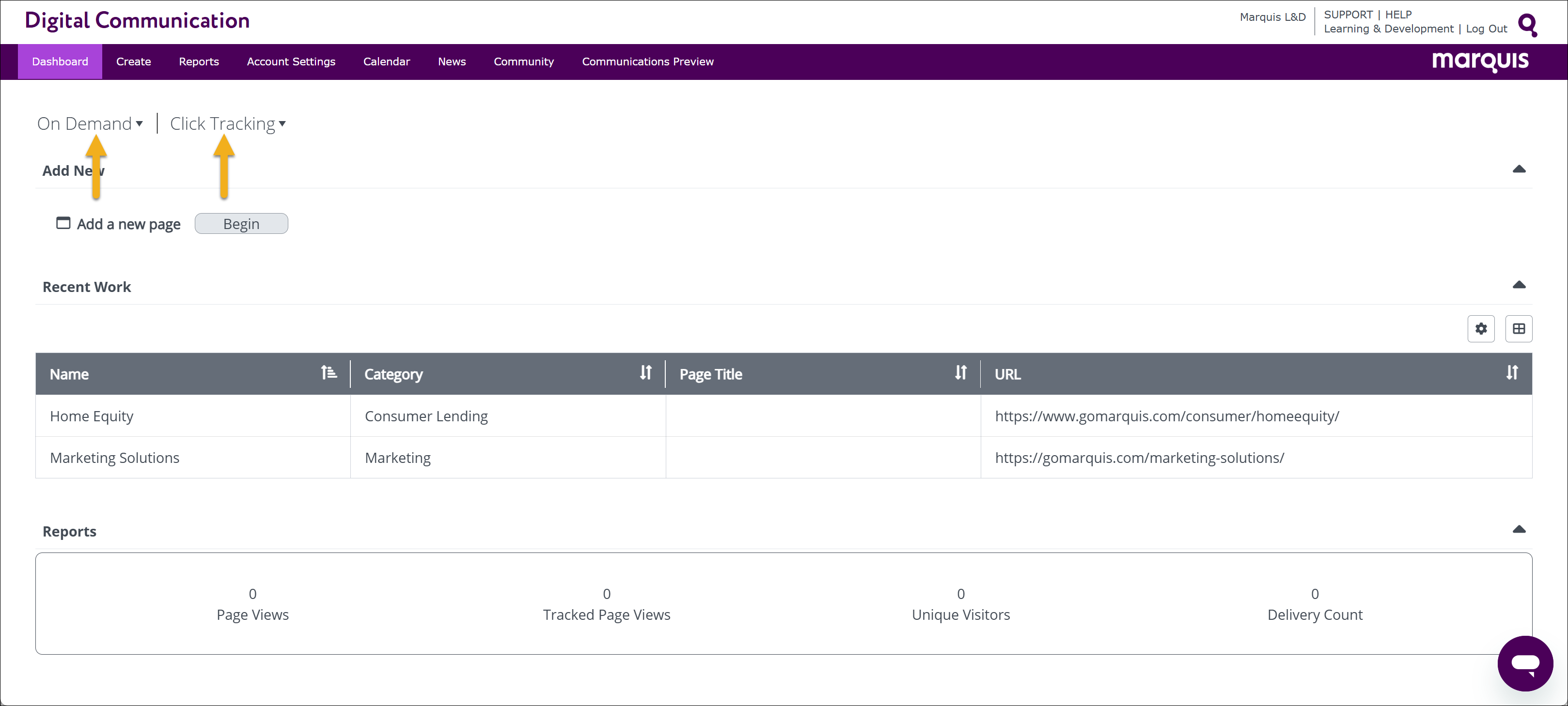Viewport: 1568px width, 706px height.
Task: Click the Recent Work heading
Action: 86,286
